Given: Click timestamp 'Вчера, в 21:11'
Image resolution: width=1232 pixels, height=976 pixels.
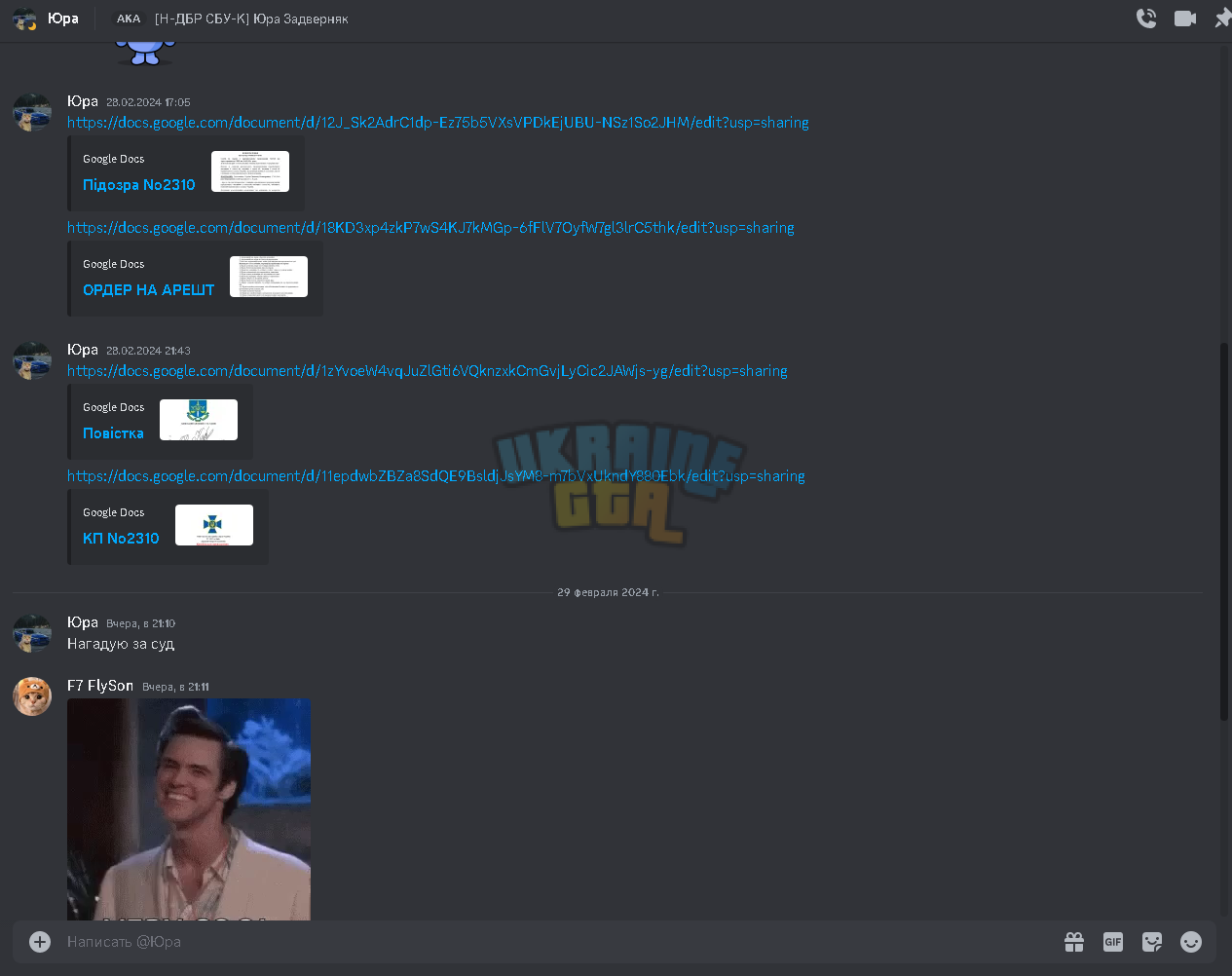Looking at the screenshot, I should 175,687.
